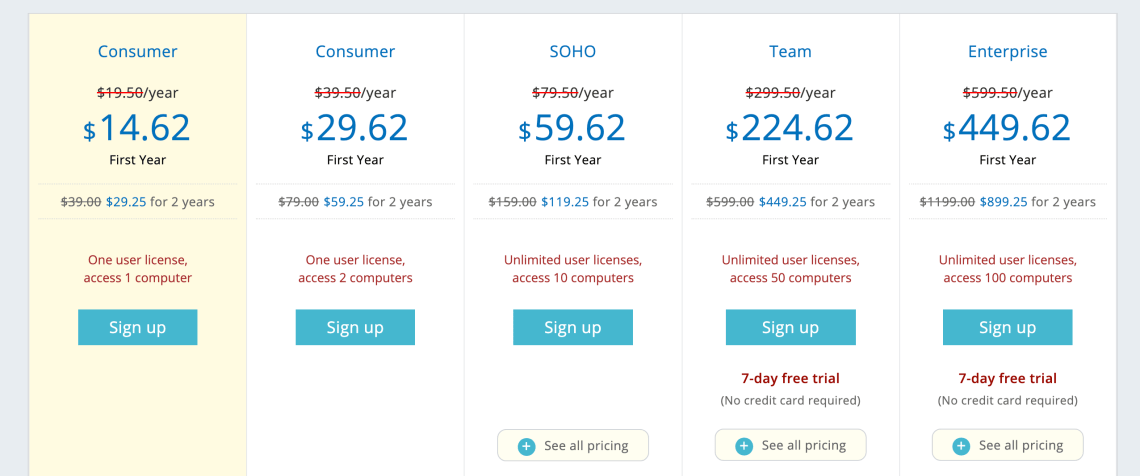Image resolution: width=1140 pixels, height=476 pixels.
Task: Click the 7-day free trial text under Team
Action: (790, 379)
